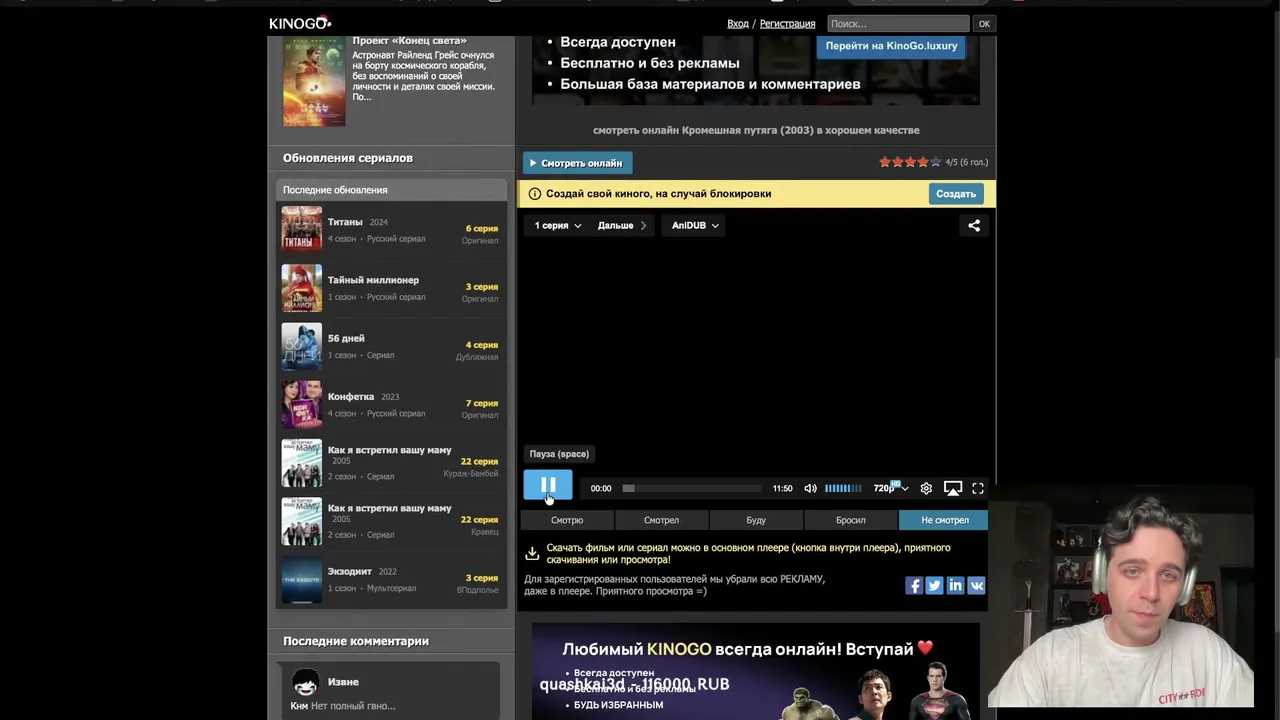
Task: Click the download icon below player
Action: [532, 552]
